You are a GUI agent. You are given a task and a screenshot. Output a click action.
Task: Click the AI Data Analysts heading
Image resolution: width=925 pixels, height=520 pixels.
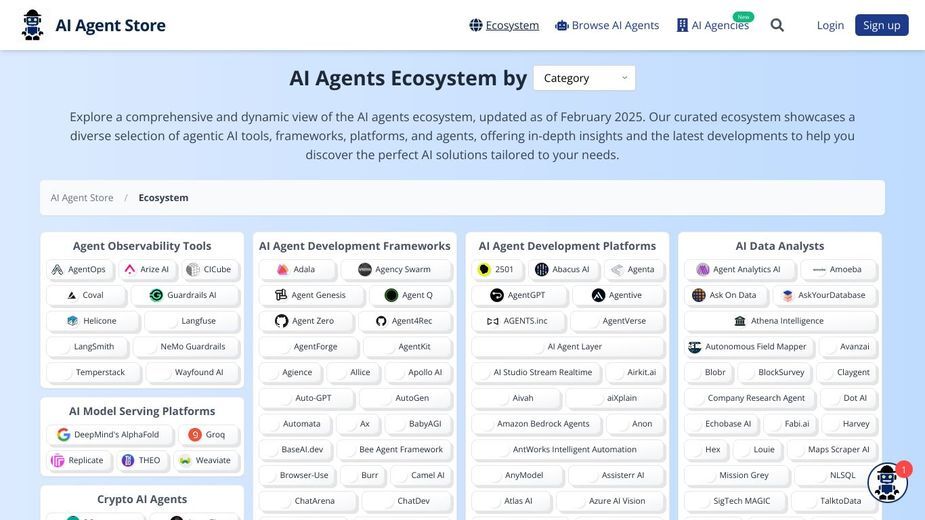pos(780,246)
